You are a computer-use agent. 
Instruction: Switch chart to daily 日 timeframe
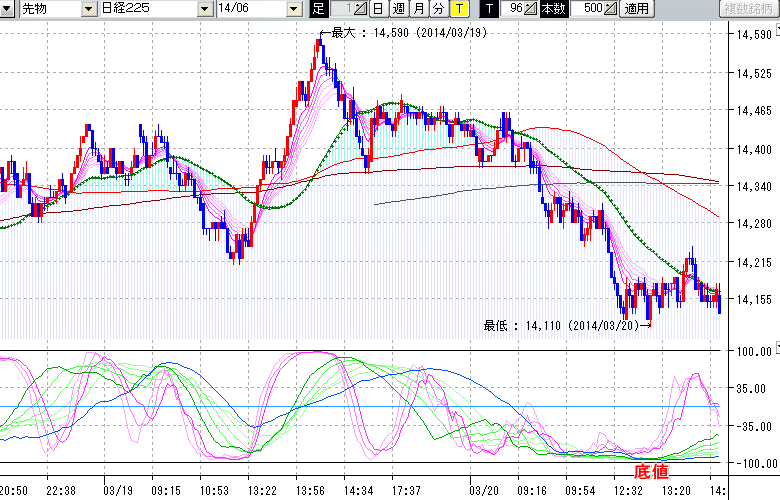377,9
